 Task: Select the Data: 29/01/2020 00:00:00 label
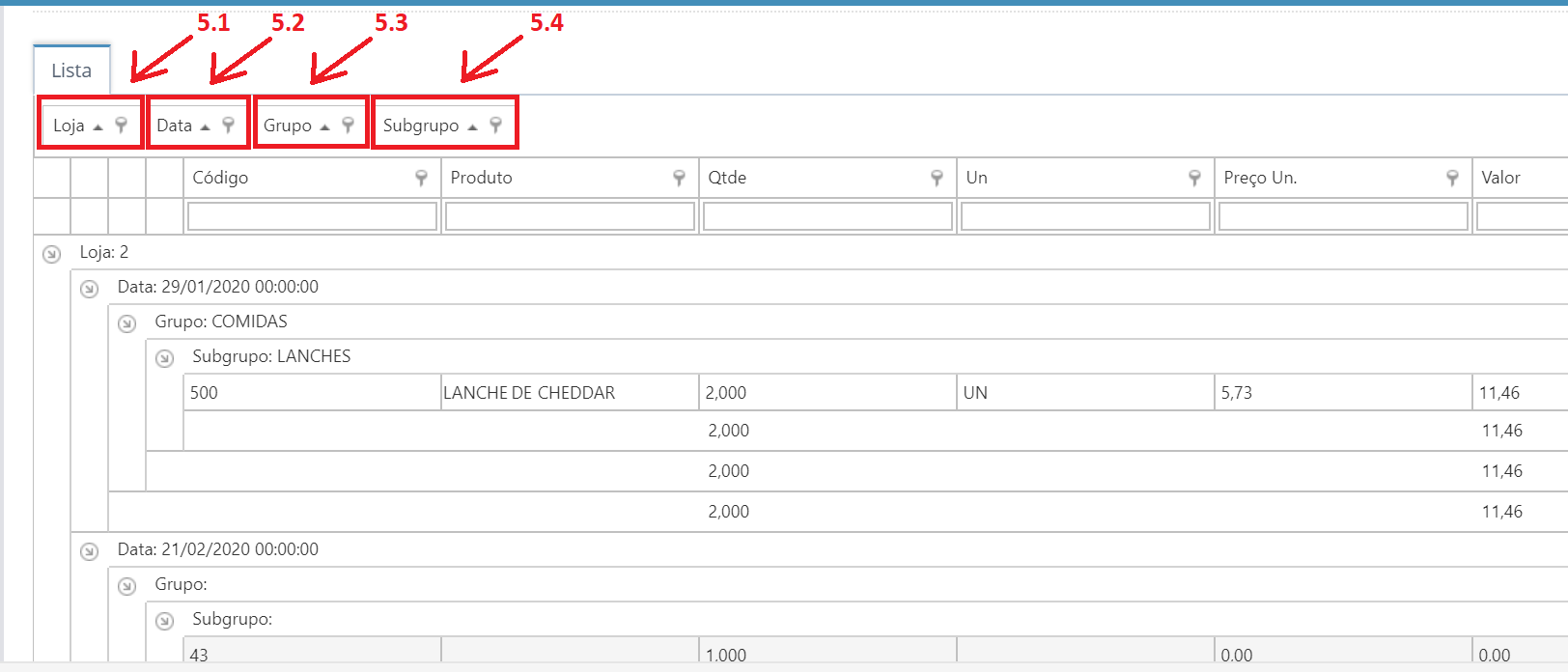pyautogui.click(x=218, y=287)
